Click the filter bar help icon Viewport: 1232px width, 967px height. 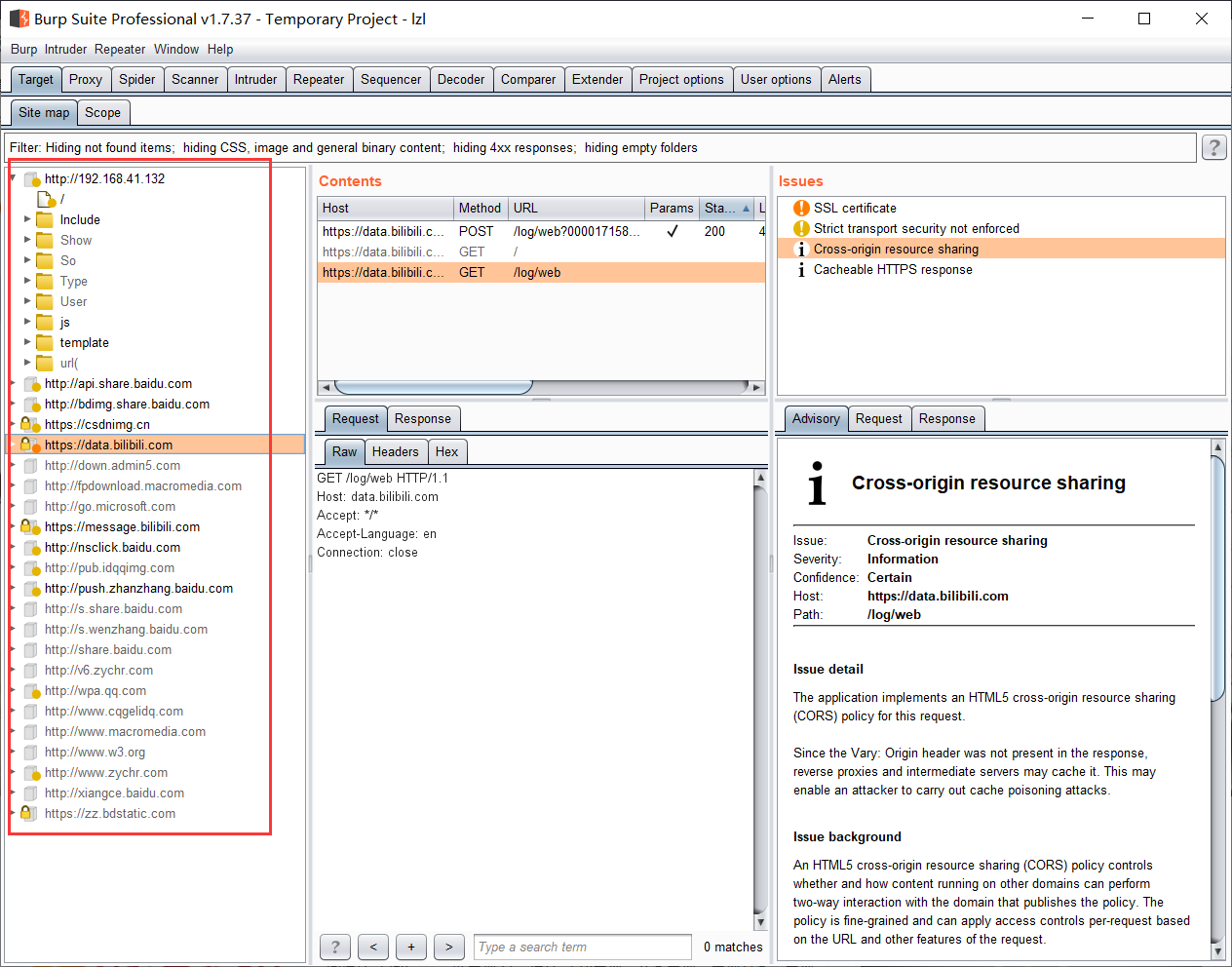(1213, 147)
